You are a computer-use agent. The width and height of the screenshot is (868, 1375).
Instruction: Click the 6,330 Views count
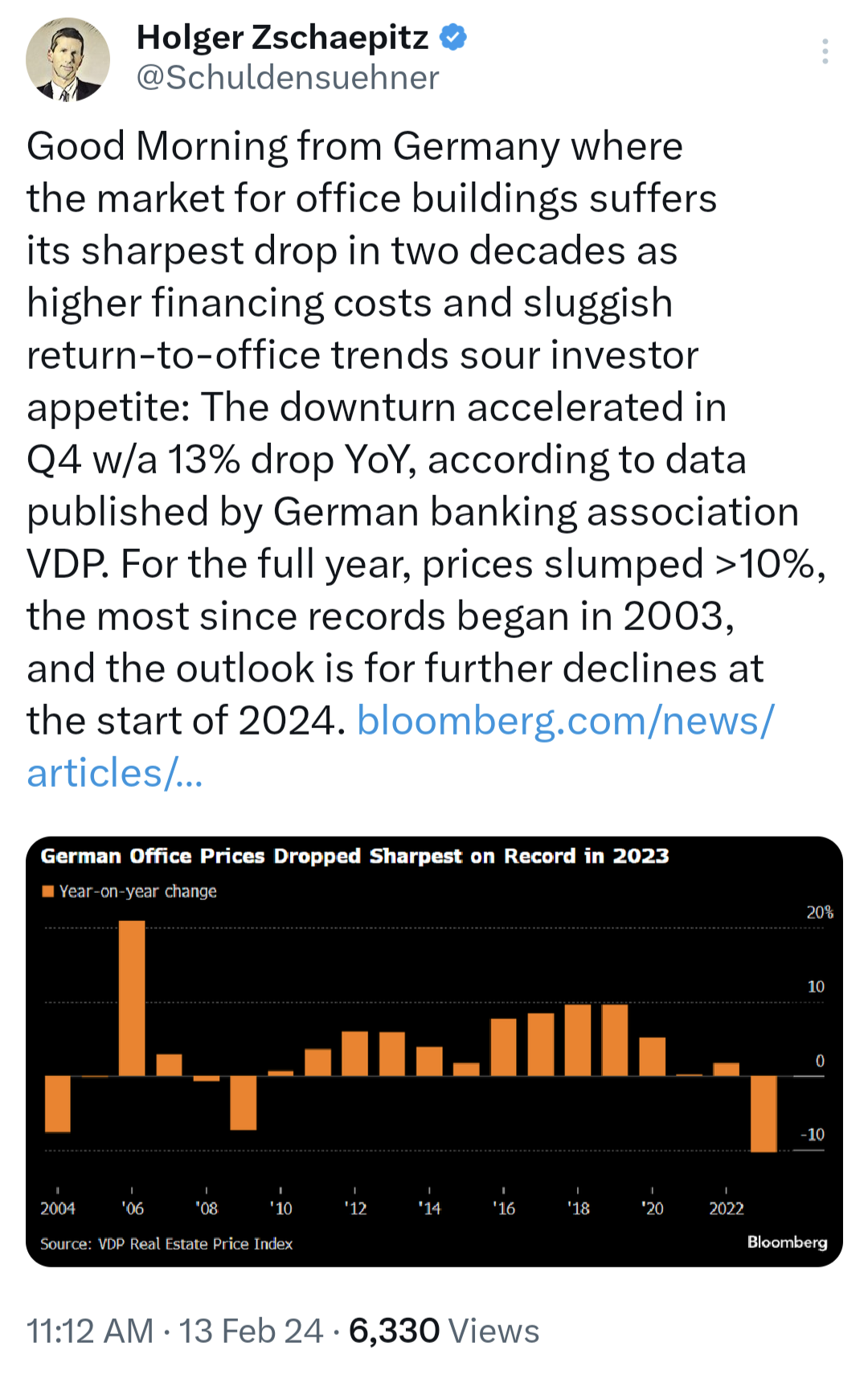444,1331
